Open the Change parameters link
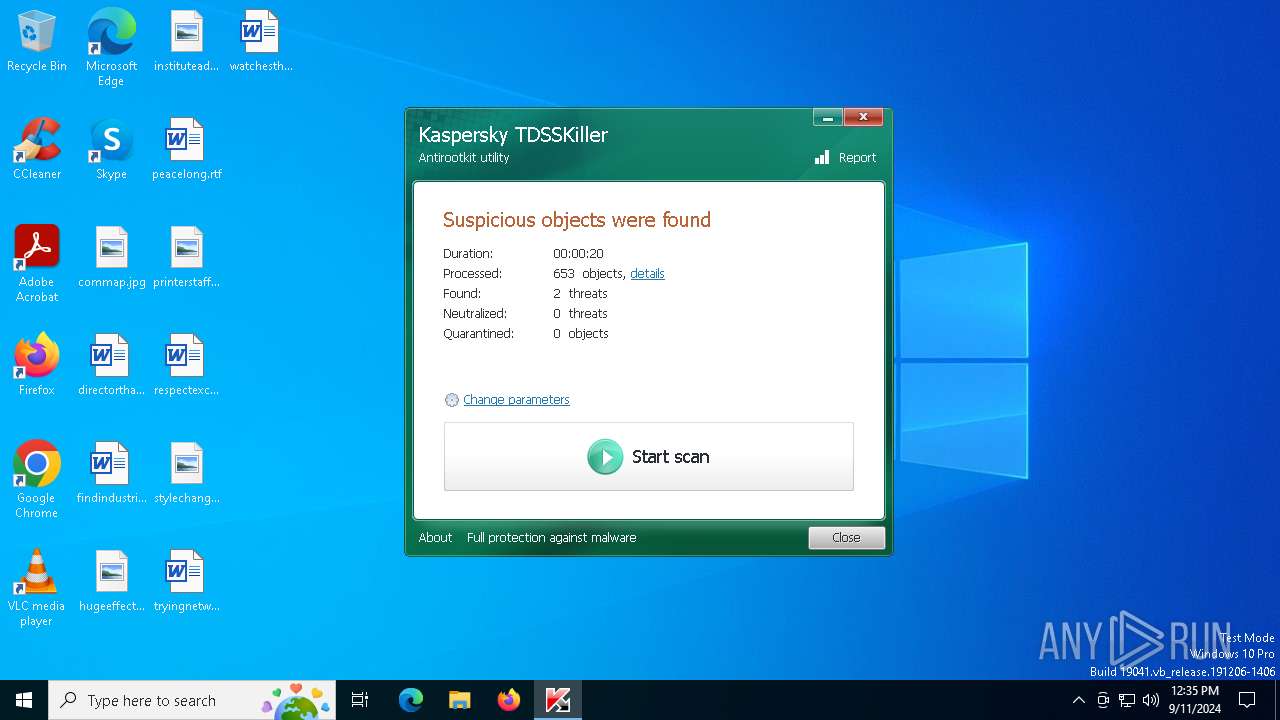Screen dimensions: 1280x720 [x=516, y=400]
